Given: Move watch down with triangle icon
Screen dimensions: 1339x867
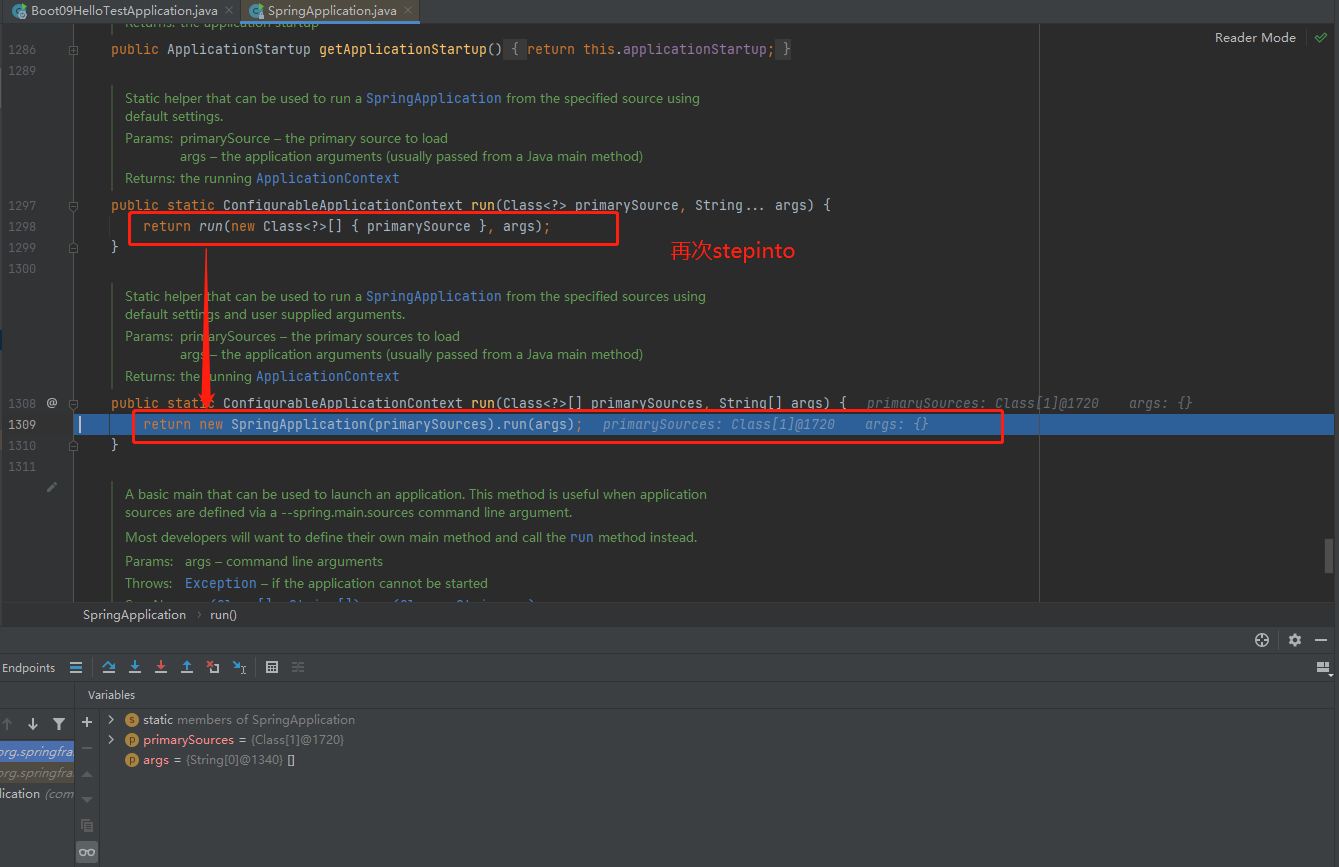Looking at the screenshot, I should pos(87,799).
